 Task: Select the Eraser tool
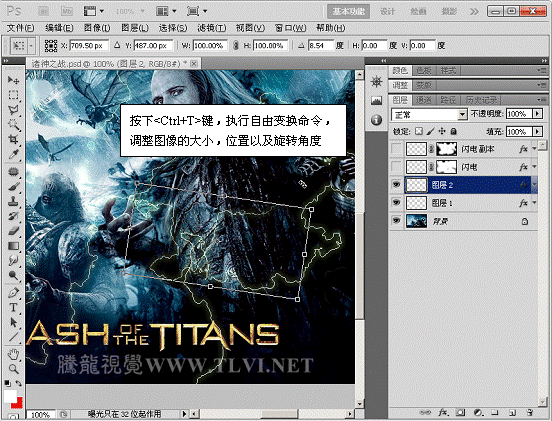(x=13, y=231)
